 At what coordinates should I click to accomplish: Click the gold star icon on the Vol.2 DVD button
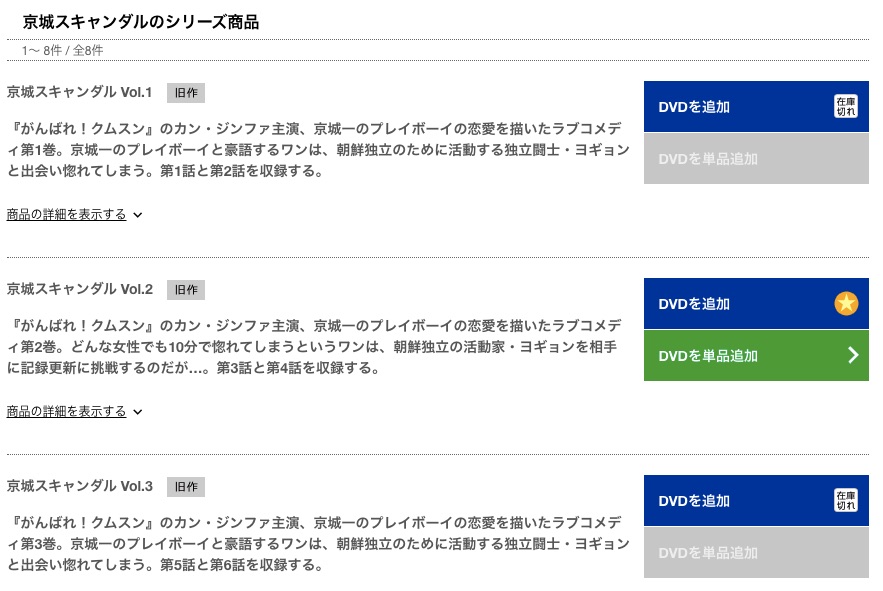click(x=846, y=304)
